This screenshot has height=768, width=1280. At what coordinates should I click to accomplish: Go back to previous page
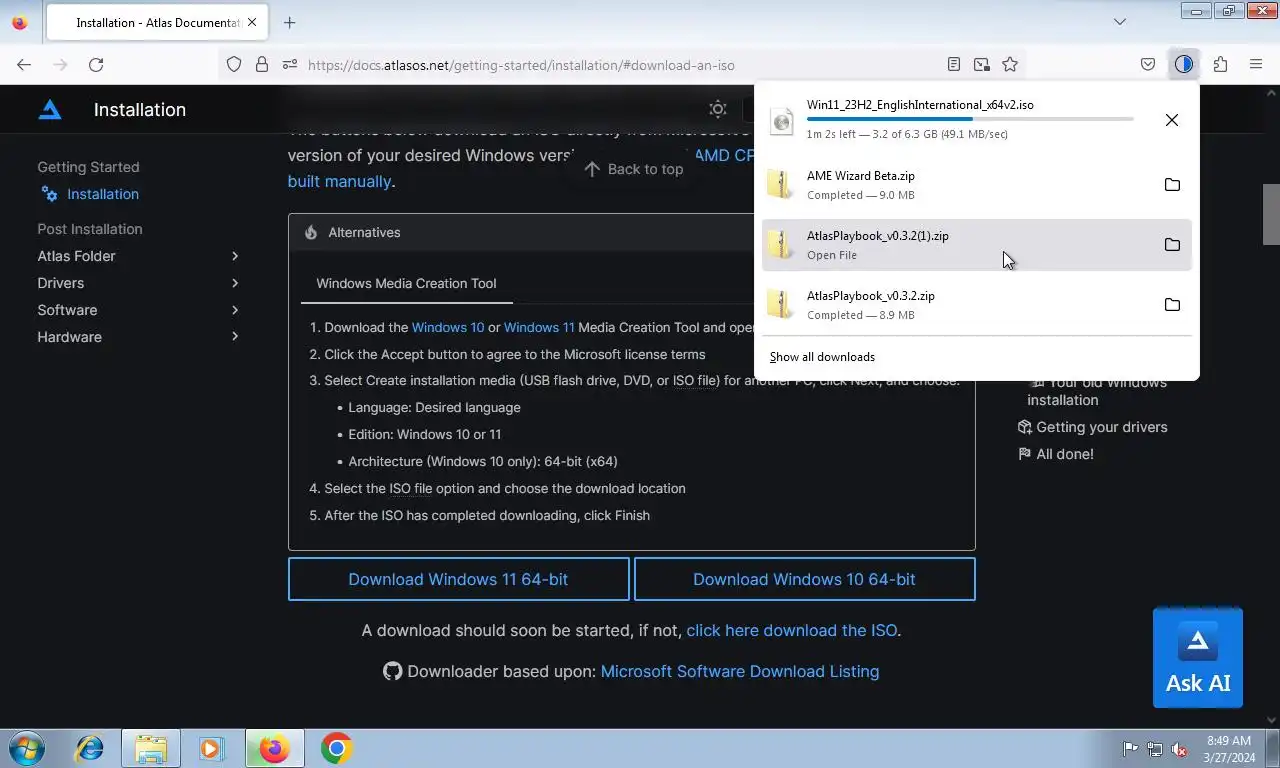coord(24,64)
